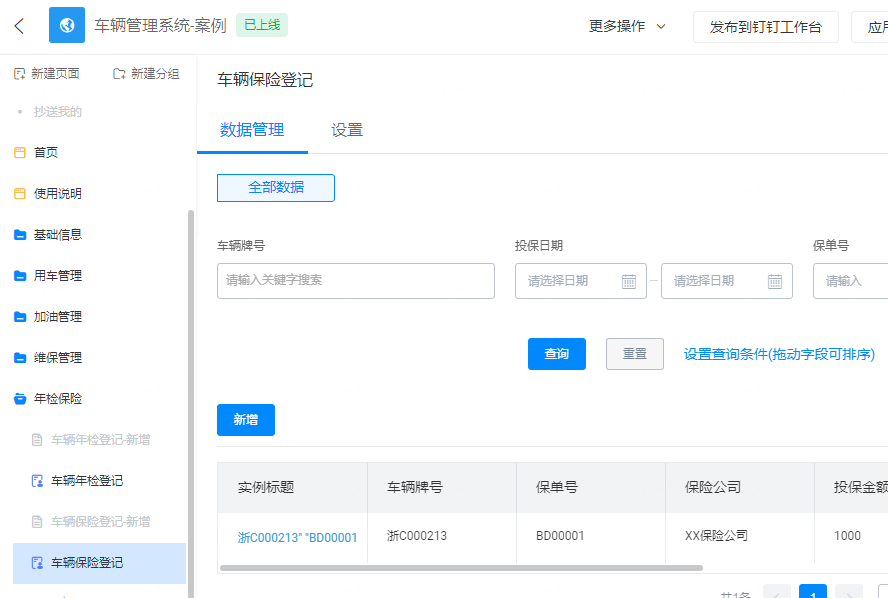The width and height of the screenshot is (888, 598).
Task: Click 新建分组 button
Action: [x=146, y=74]
